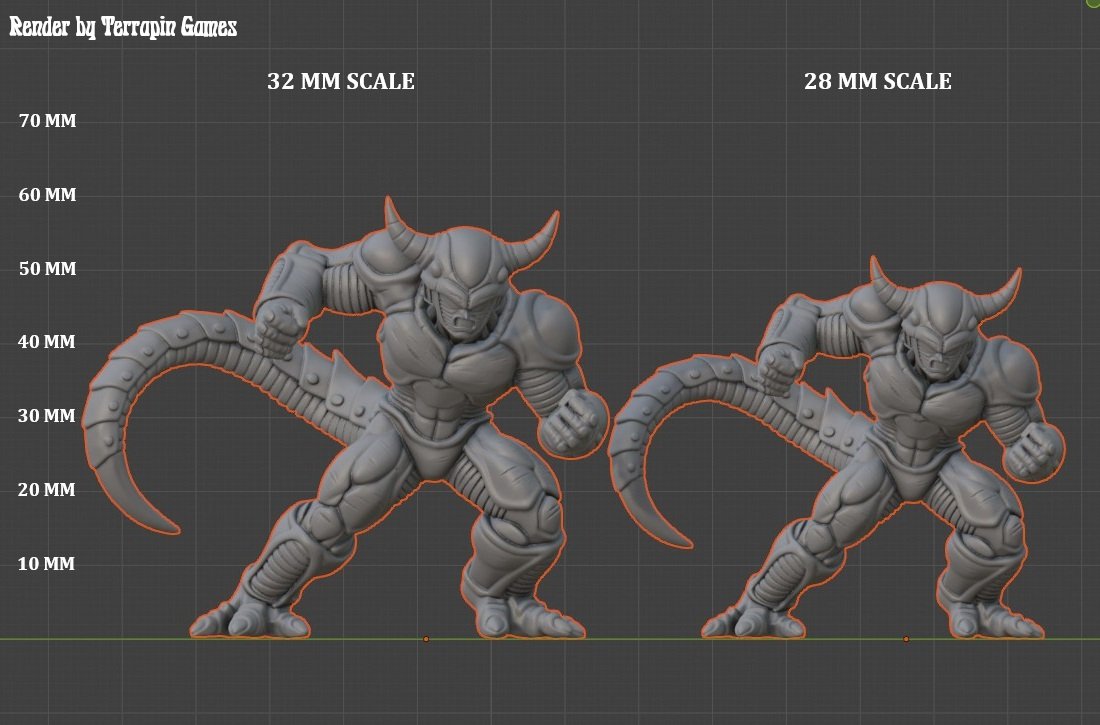
Task: Select the "20 MM" height label
Action: click(47, 489)
